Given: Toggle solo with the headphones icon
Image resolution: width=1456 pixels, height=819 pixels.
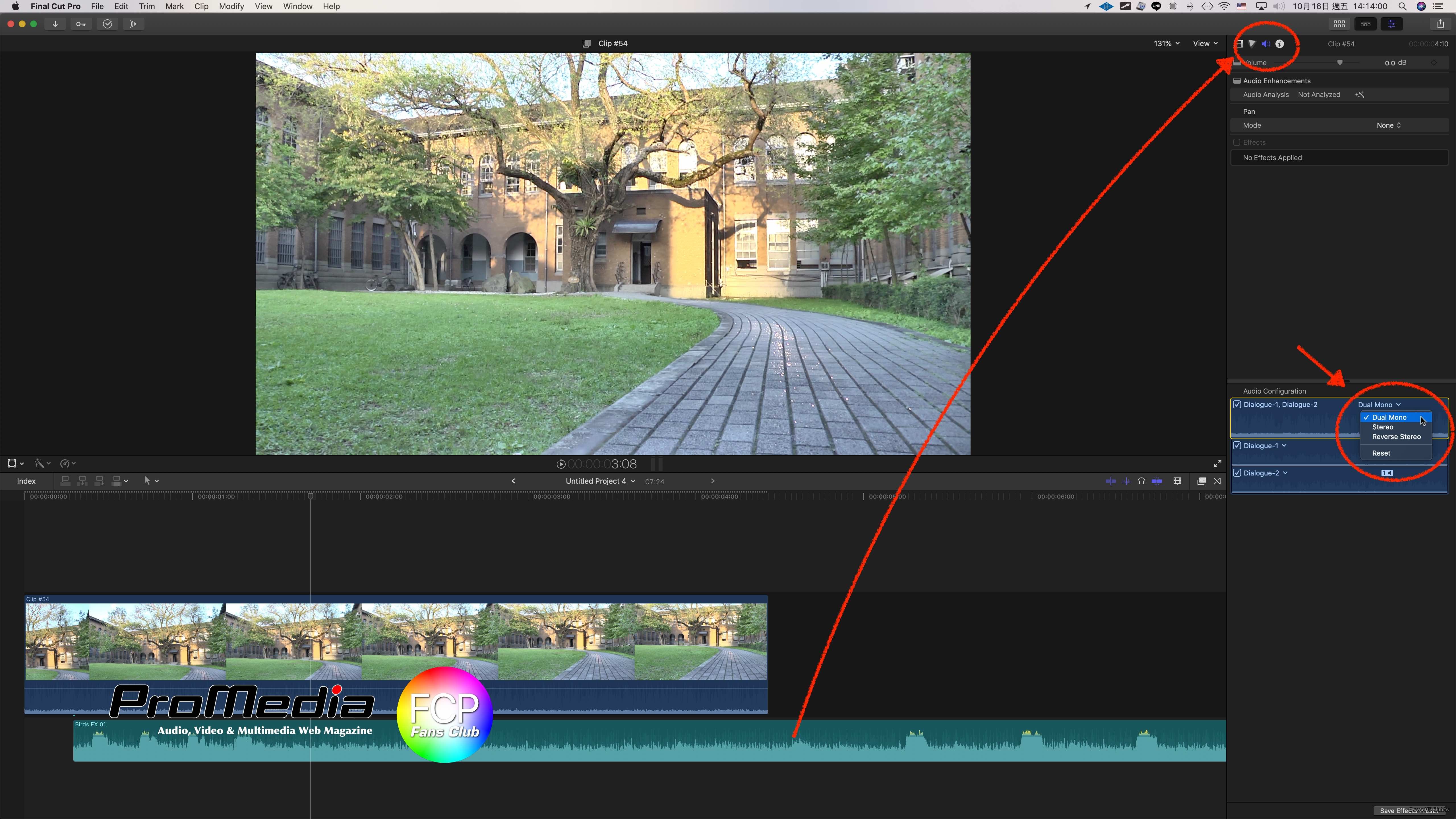Looking at the screenshot, I should point(1141,481).
